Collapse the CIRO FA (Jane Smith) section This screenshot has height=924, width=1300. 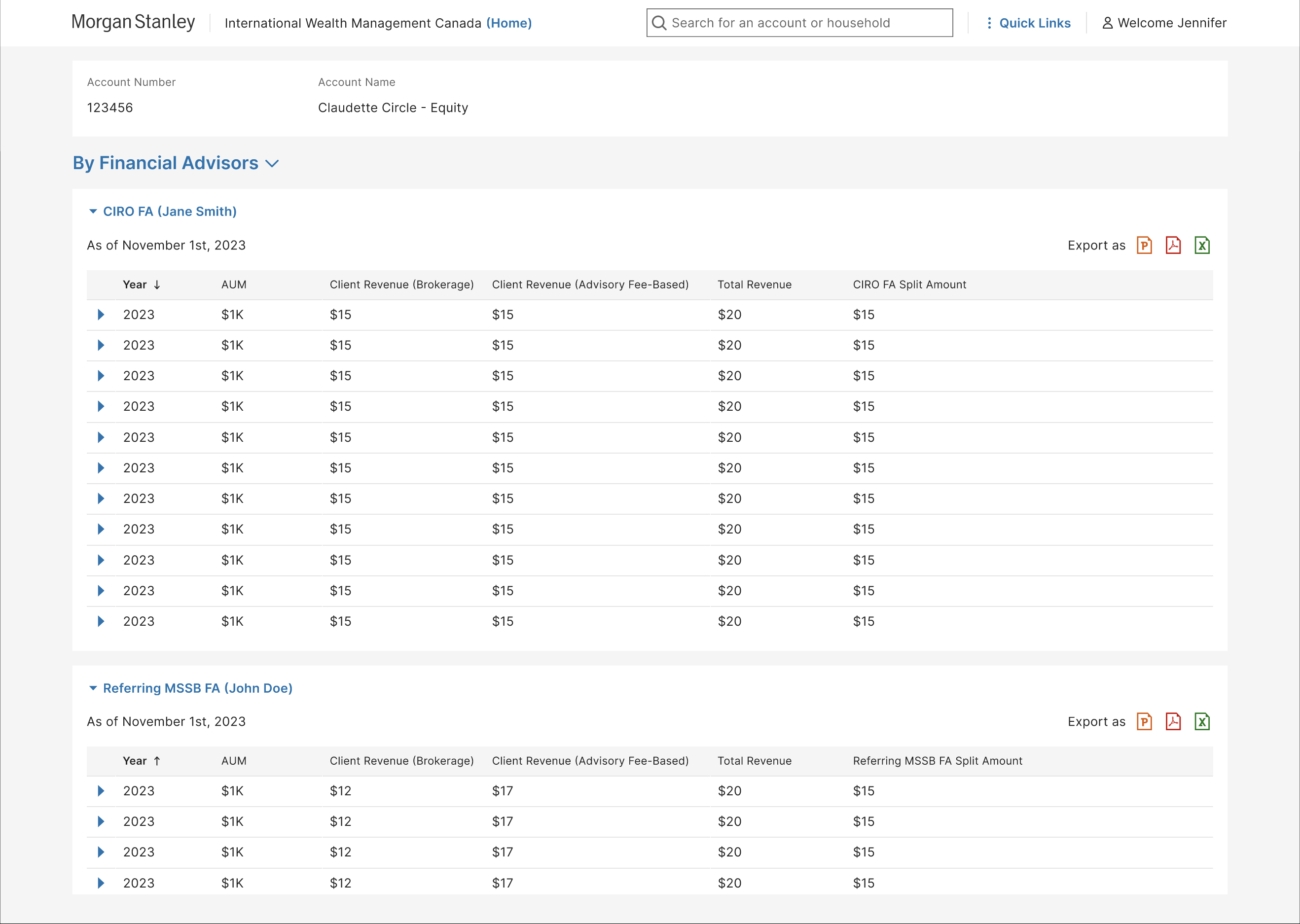[93, 211]
